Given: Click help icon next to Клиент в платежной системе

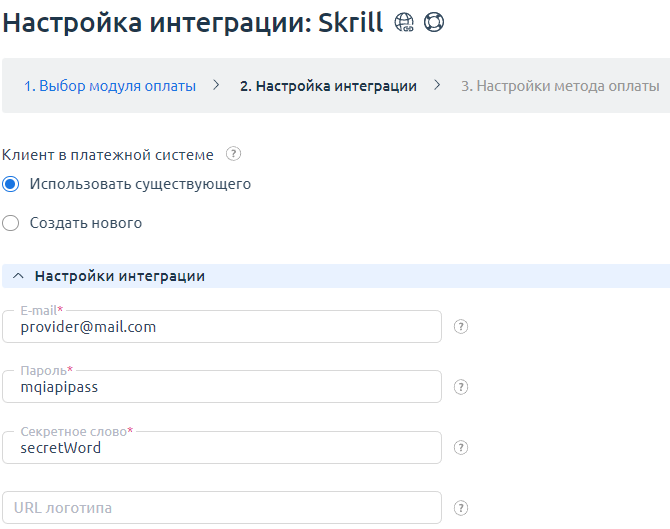Looking at the screenshot, I should pyautogui.click(x=234, y=154).
